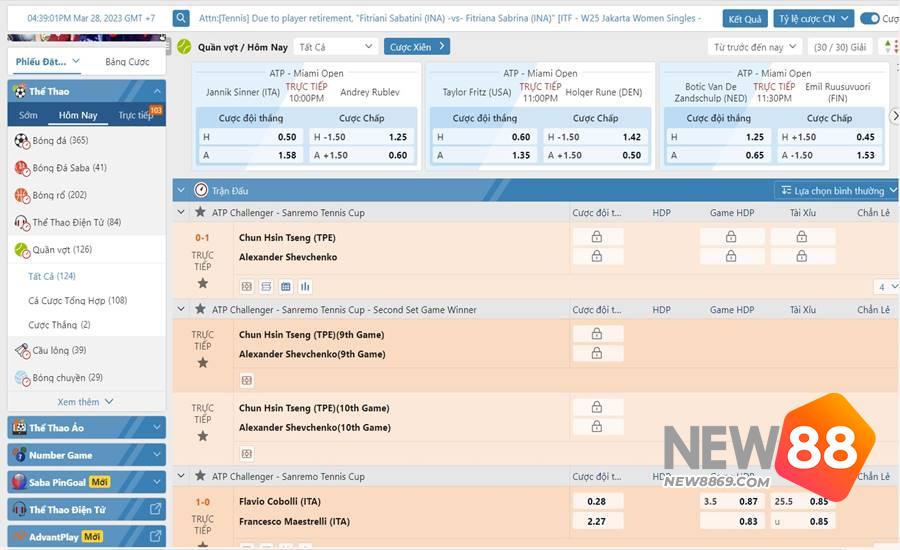Viewport: 900px width, 550px height.
Task: Click the left panel scrollbar
Action: coord(168,47)
